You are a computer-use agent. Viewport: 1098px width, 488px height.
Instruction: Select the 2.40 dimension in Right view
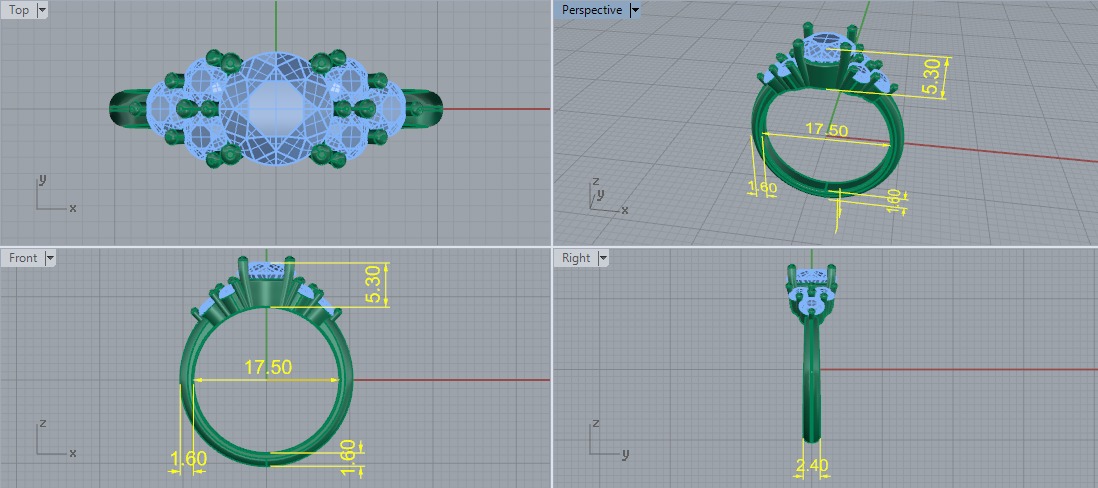coord(812,465)
